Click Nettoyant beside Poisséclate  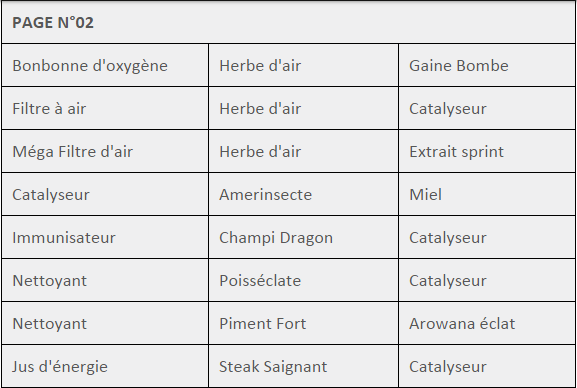pos(105,281)
